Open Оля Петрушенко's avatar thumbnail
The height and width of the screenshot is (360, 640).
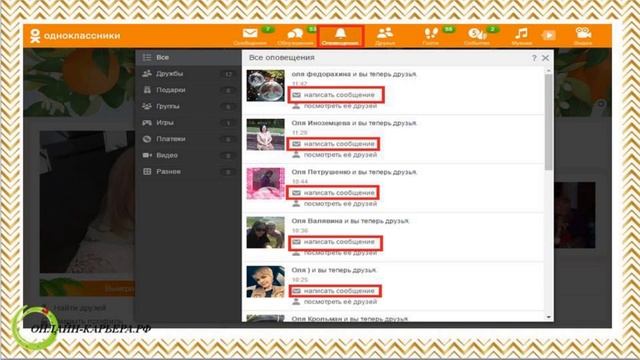pyautogui.click(x=265, y=184)
